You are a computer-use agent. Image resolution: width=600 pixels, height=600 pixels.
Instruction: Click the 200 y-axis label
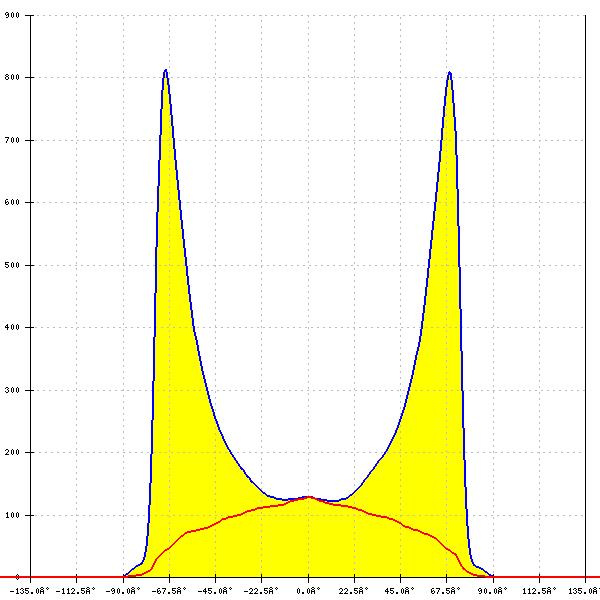click(12, 452)
